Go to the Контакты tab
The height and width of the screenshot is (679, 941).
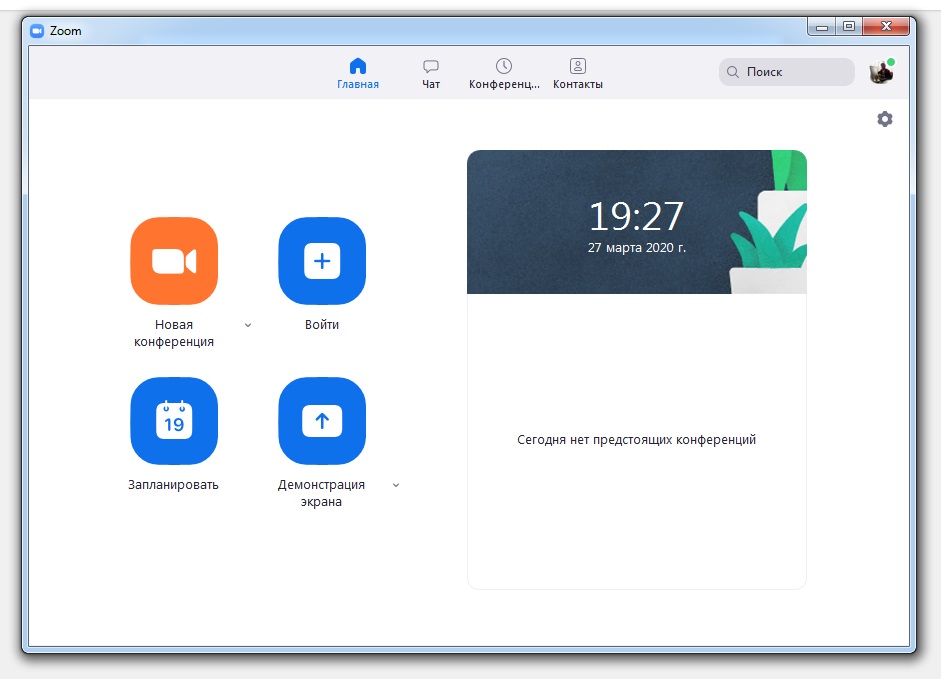[x=578, y=74]
